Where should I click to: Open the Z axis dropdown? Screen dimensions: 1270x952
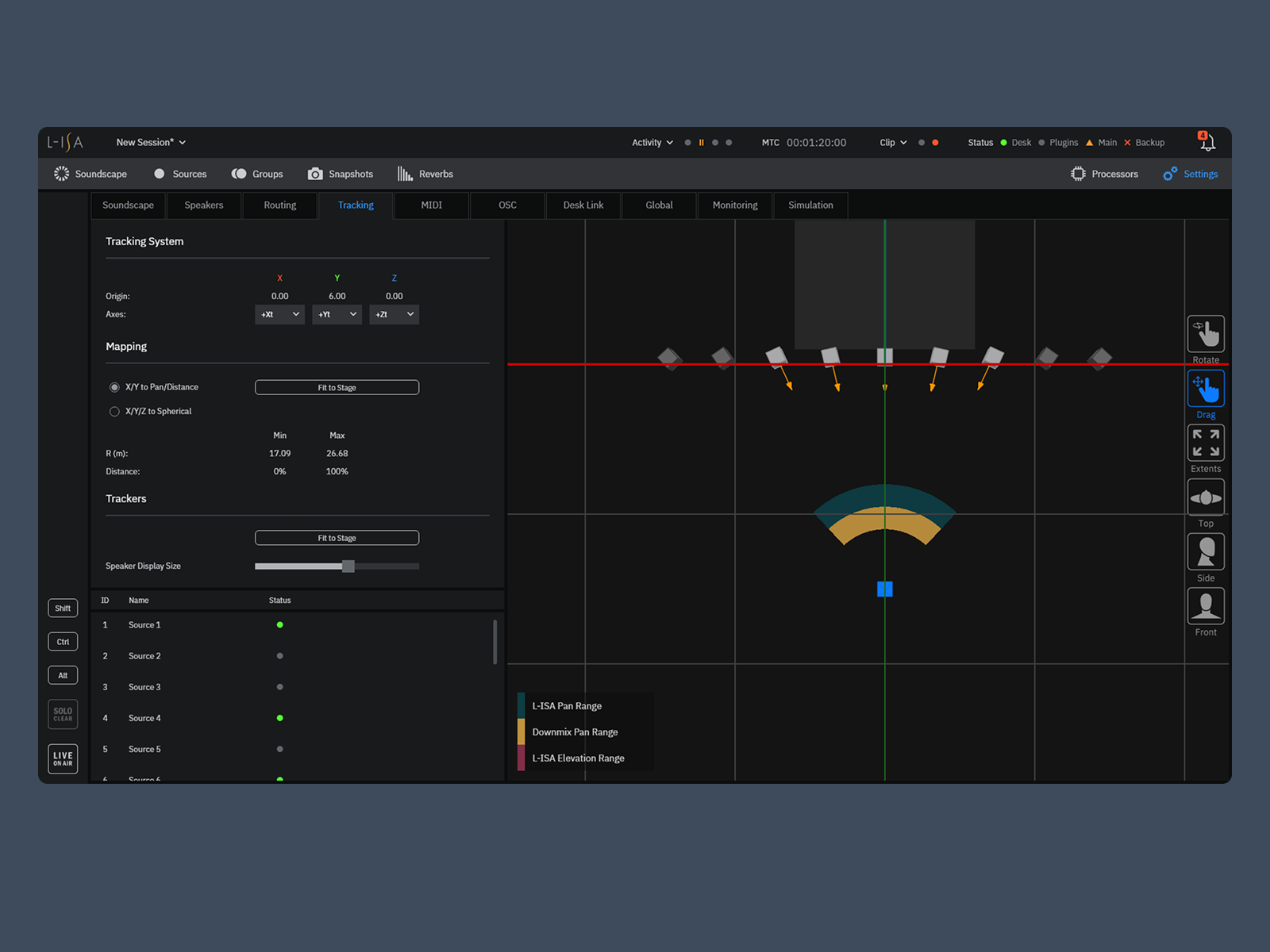pos(394,315)
